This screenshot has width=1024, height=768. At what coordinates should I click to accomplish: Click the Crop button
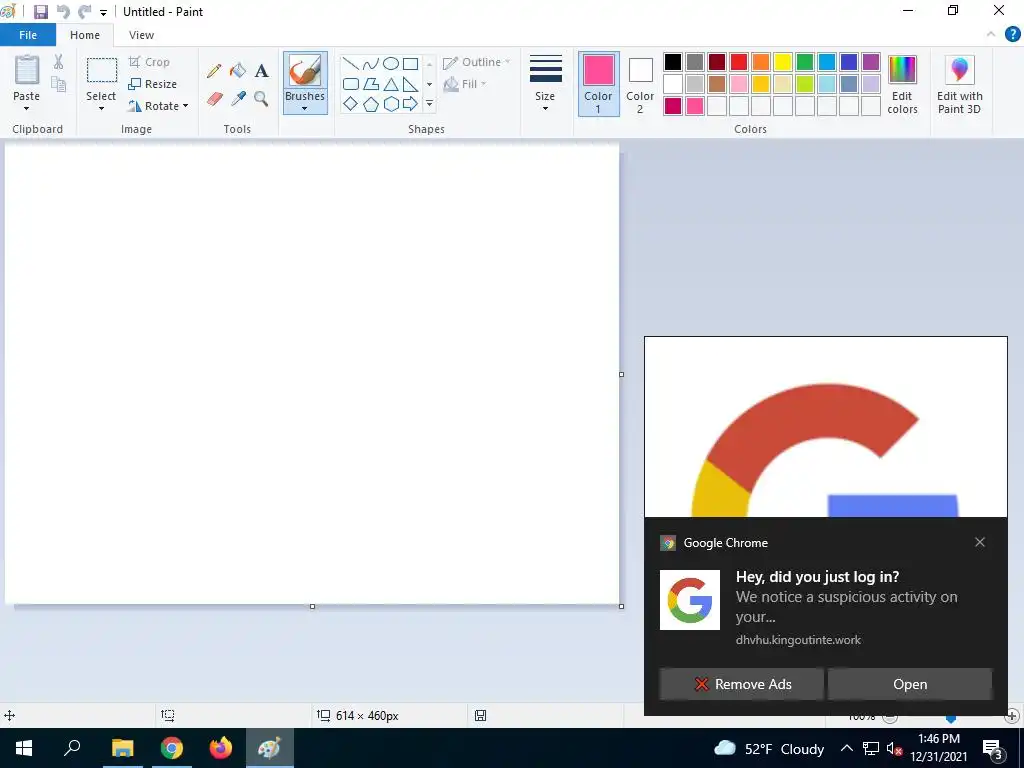point(150,62)
